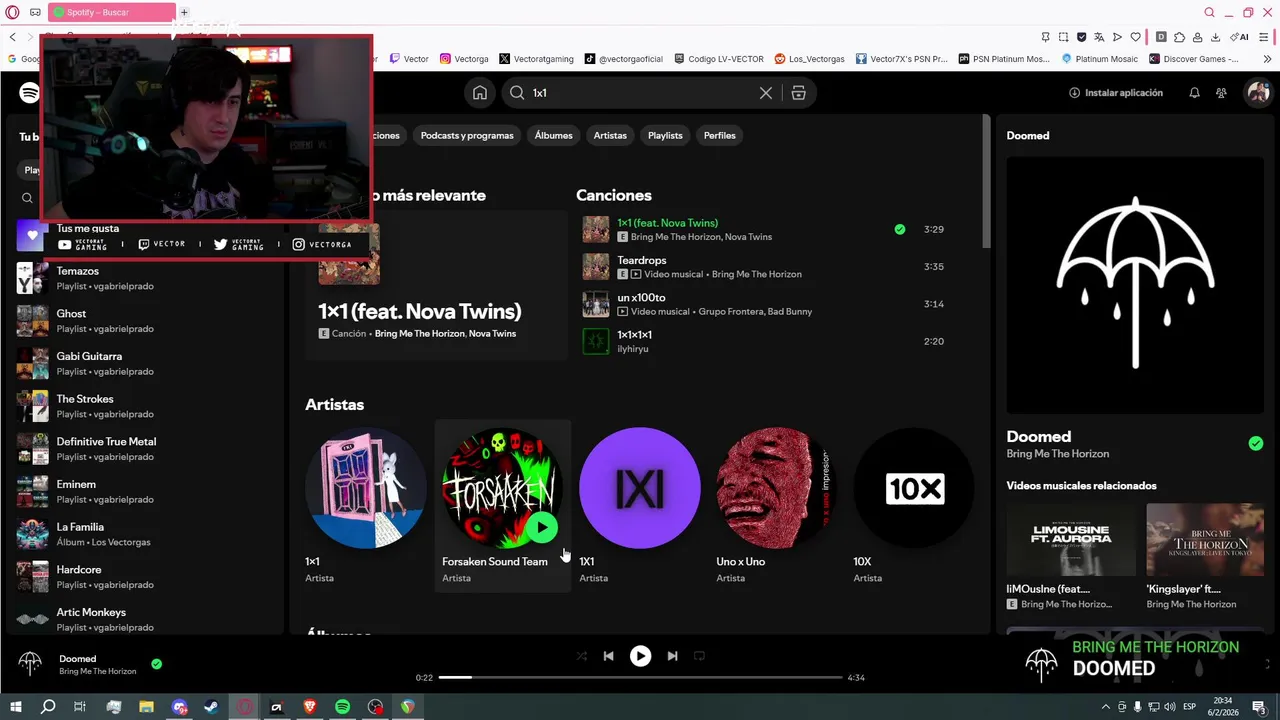Screen dimensions: 1280x720
Task: Skip to the previous track
Action: click(x=608, y=656)
